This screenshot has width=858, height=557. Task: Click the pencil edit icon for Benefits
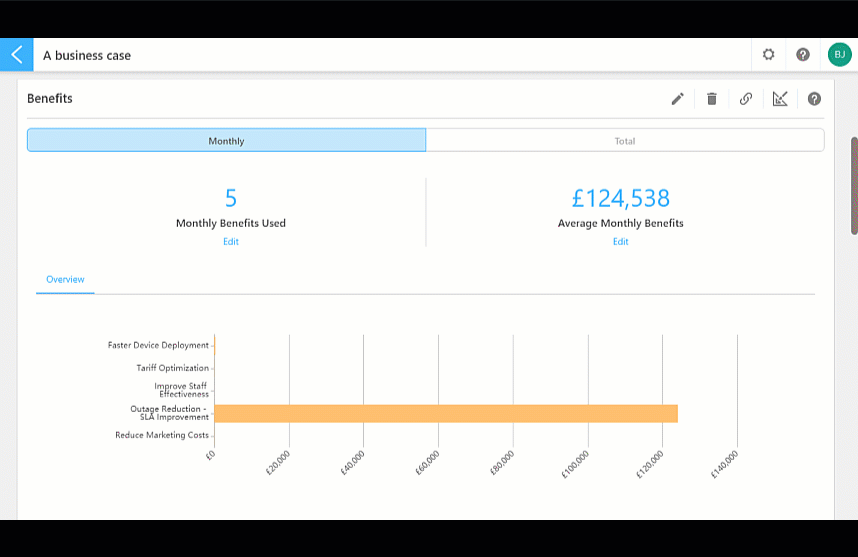(677, 99)
